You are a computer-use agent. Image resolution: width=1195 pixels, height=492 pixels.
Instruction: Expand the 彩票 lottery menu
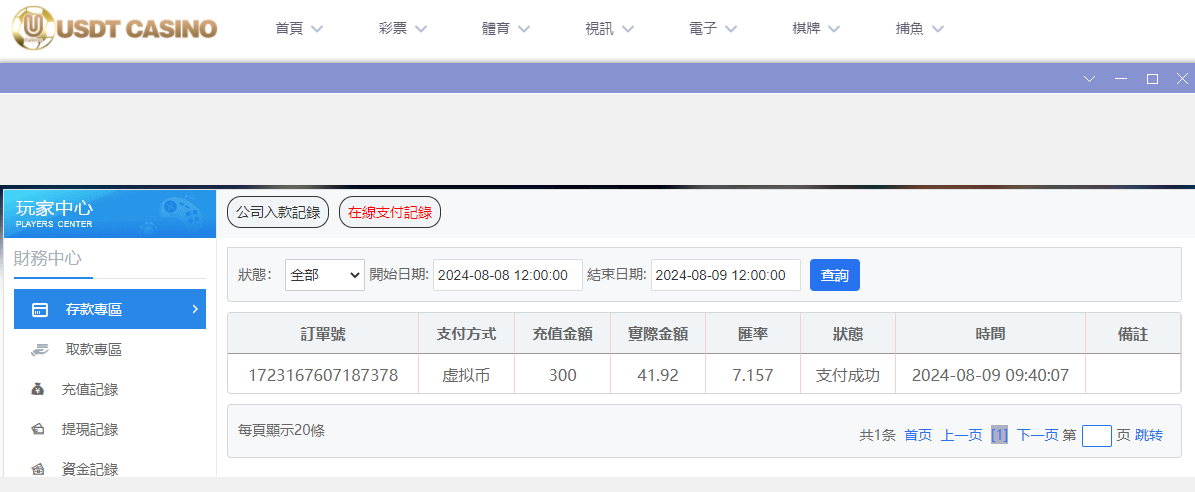click(x=403, y=29)
